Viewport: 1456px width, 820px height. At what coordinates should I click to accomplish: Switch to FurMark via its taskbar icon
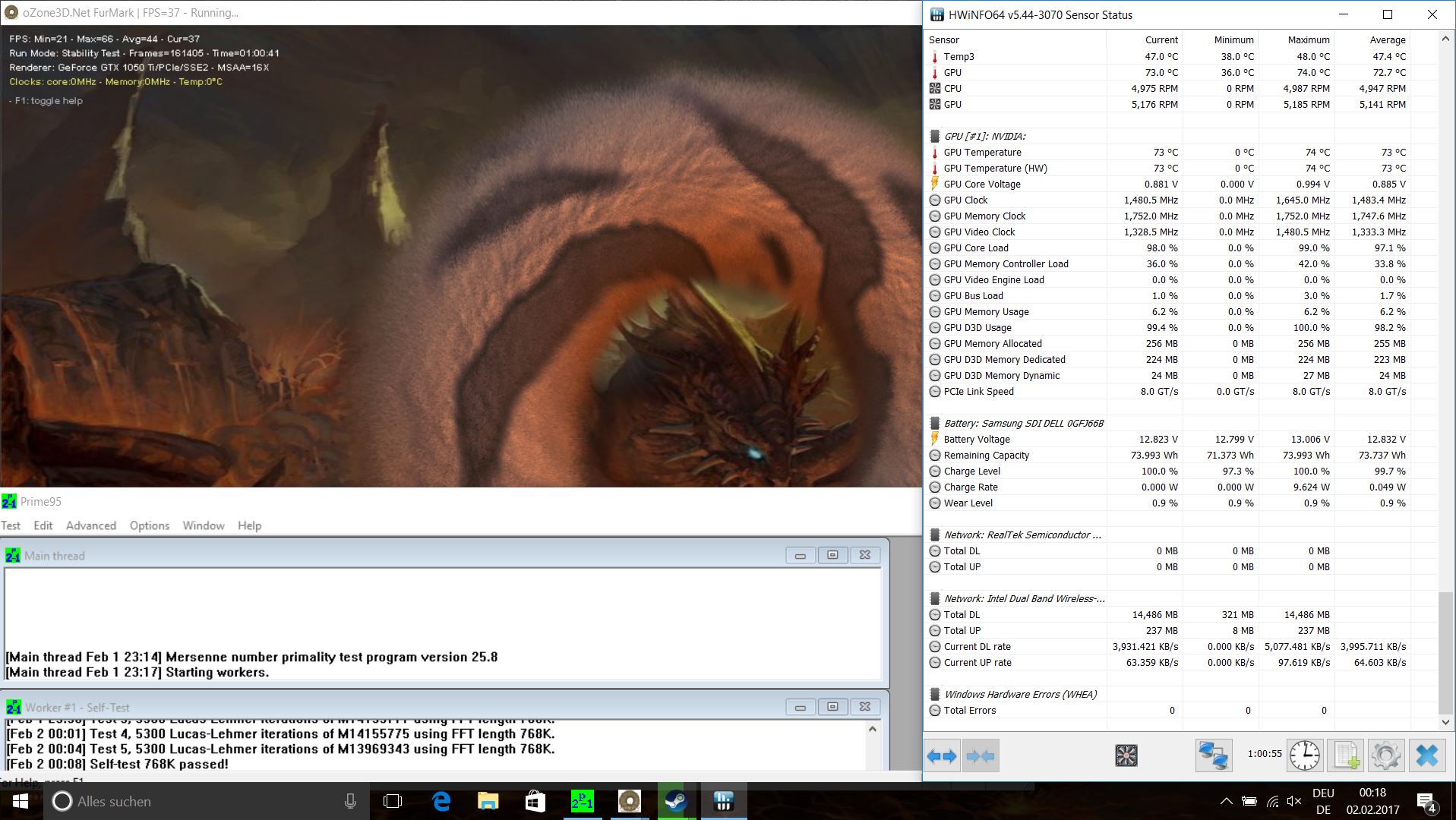click(629, 801)
